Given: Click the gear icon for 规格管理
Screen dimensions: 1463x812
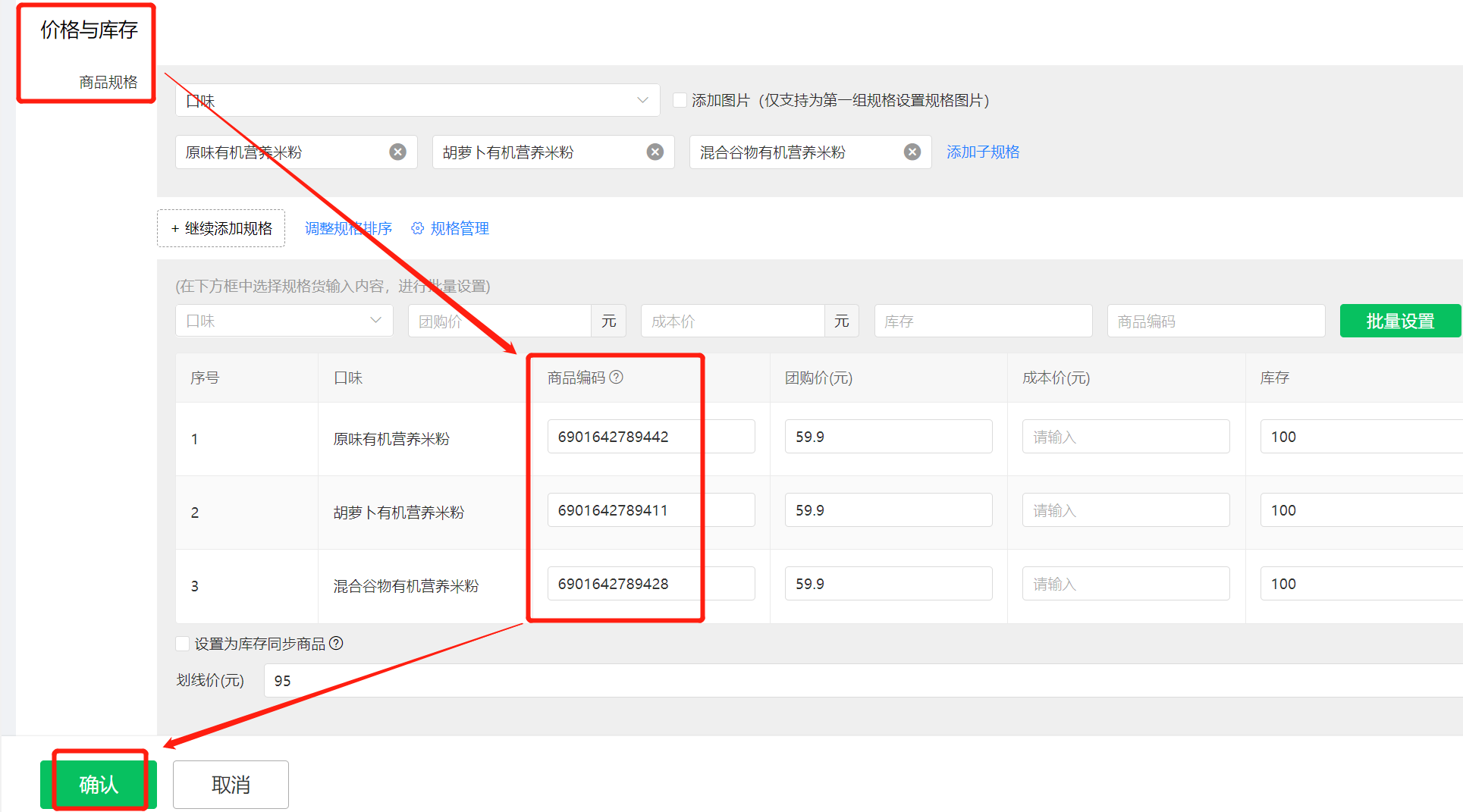Looking at the screenshot, I should (417, 228).
